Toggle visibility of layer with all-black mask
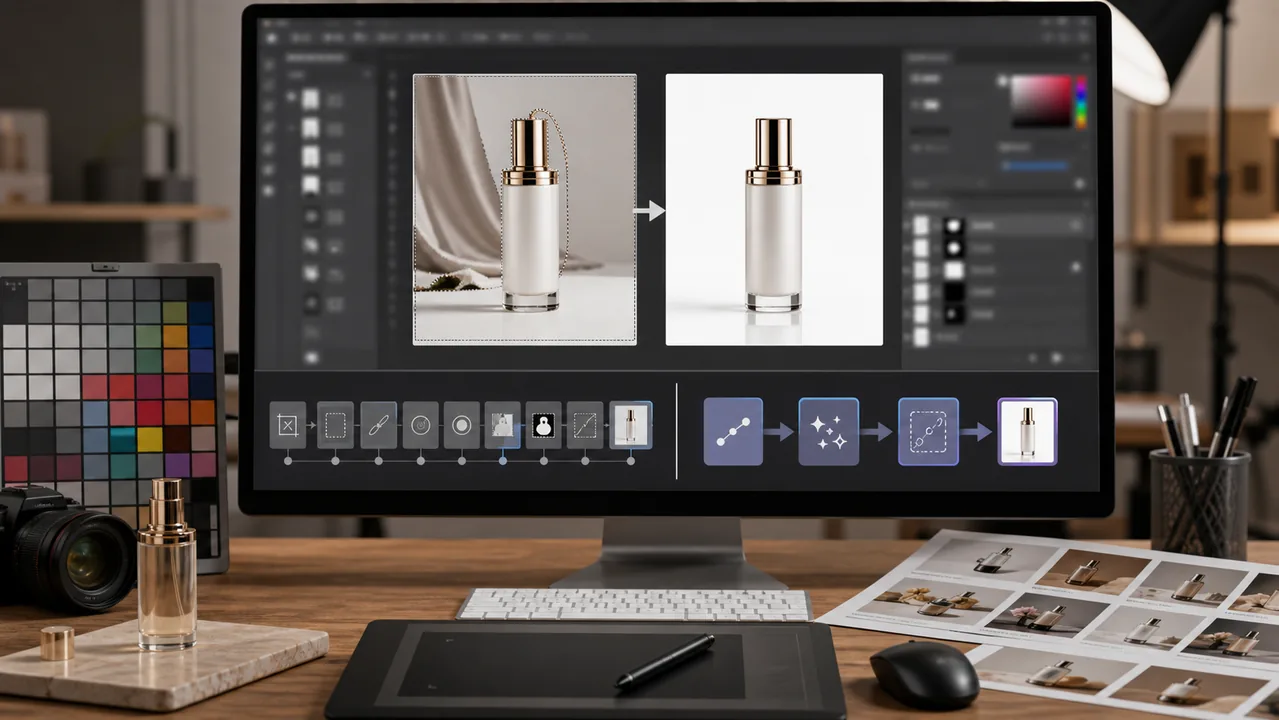Screen dimensions: 1279x720 pos(907,292)
